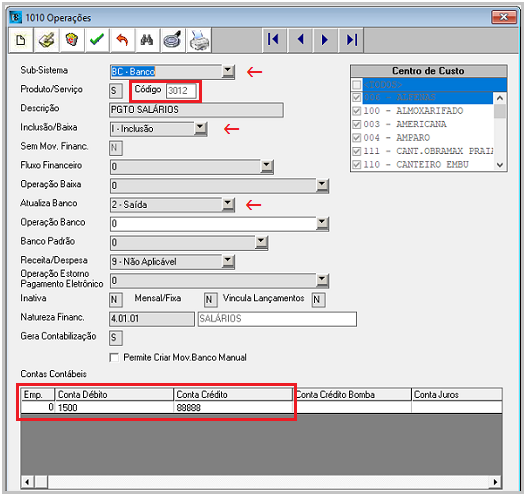Enable Permite Criar Mov.Banco Manual checkbox
526x496 pixels.
(x=114, y=357)
